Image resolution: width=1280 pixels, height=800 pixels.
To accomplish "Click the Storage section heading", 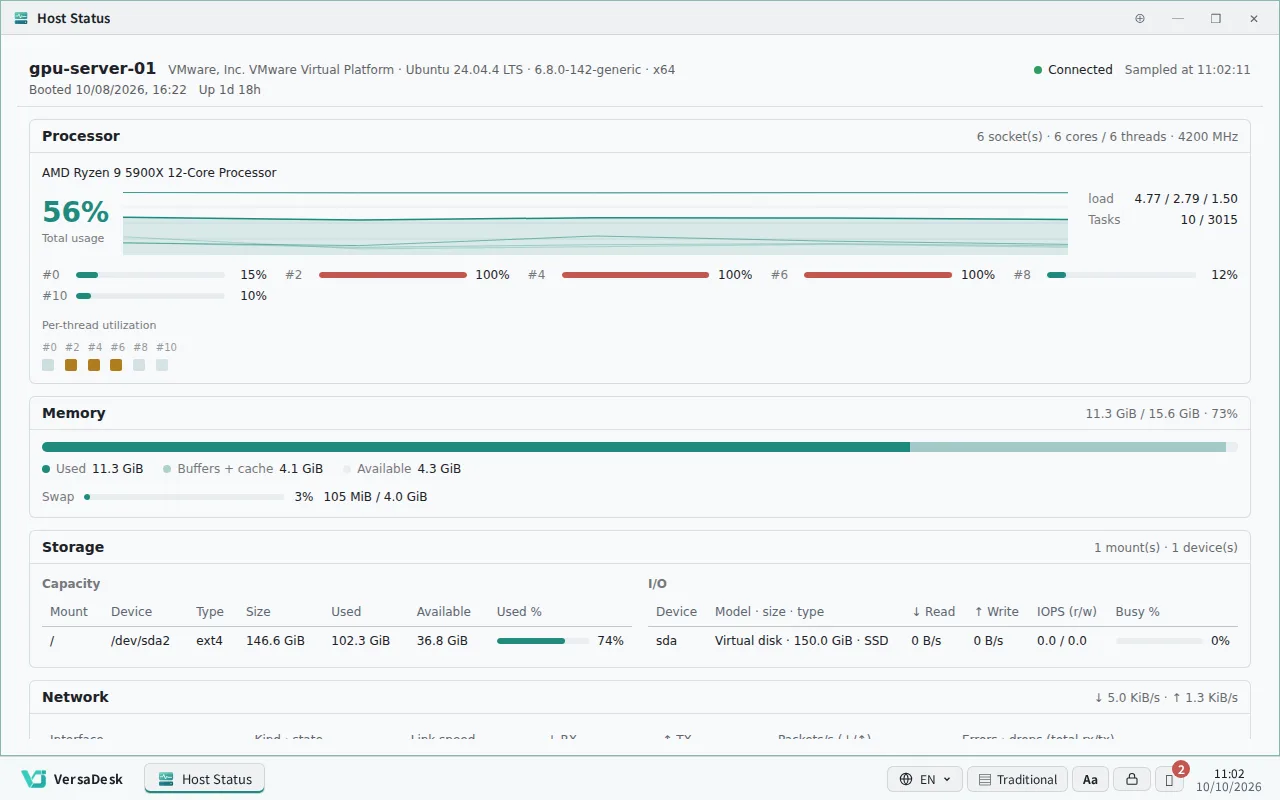I will [x=73, y=547].
